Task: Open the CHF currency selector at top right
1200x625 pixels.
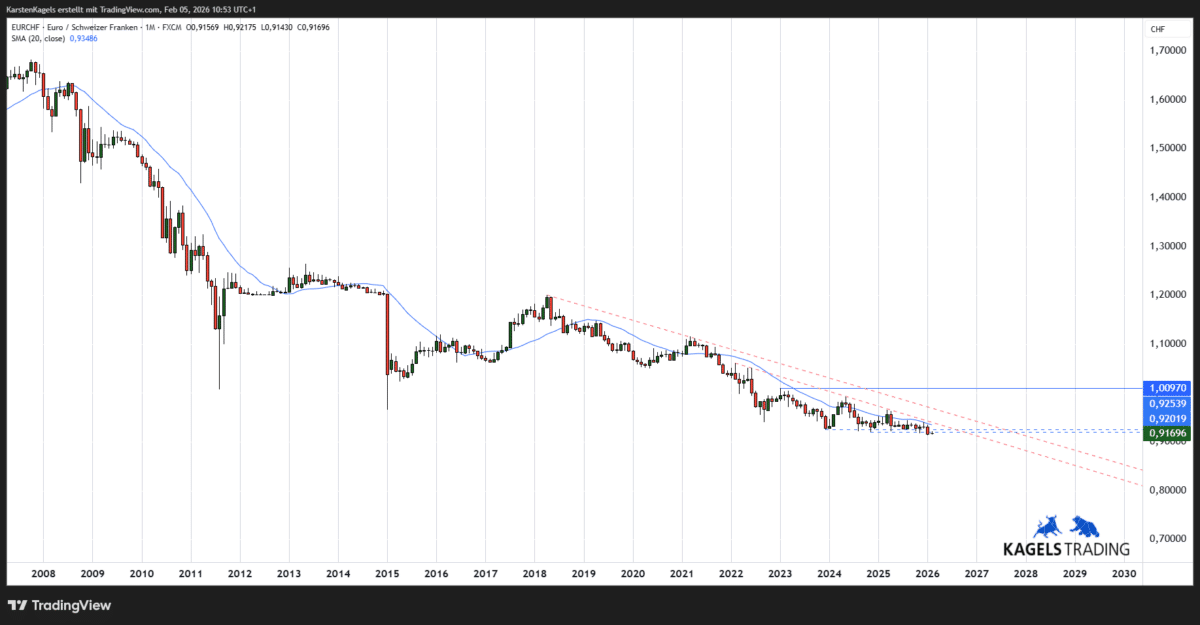Action: click(1157, 30)
